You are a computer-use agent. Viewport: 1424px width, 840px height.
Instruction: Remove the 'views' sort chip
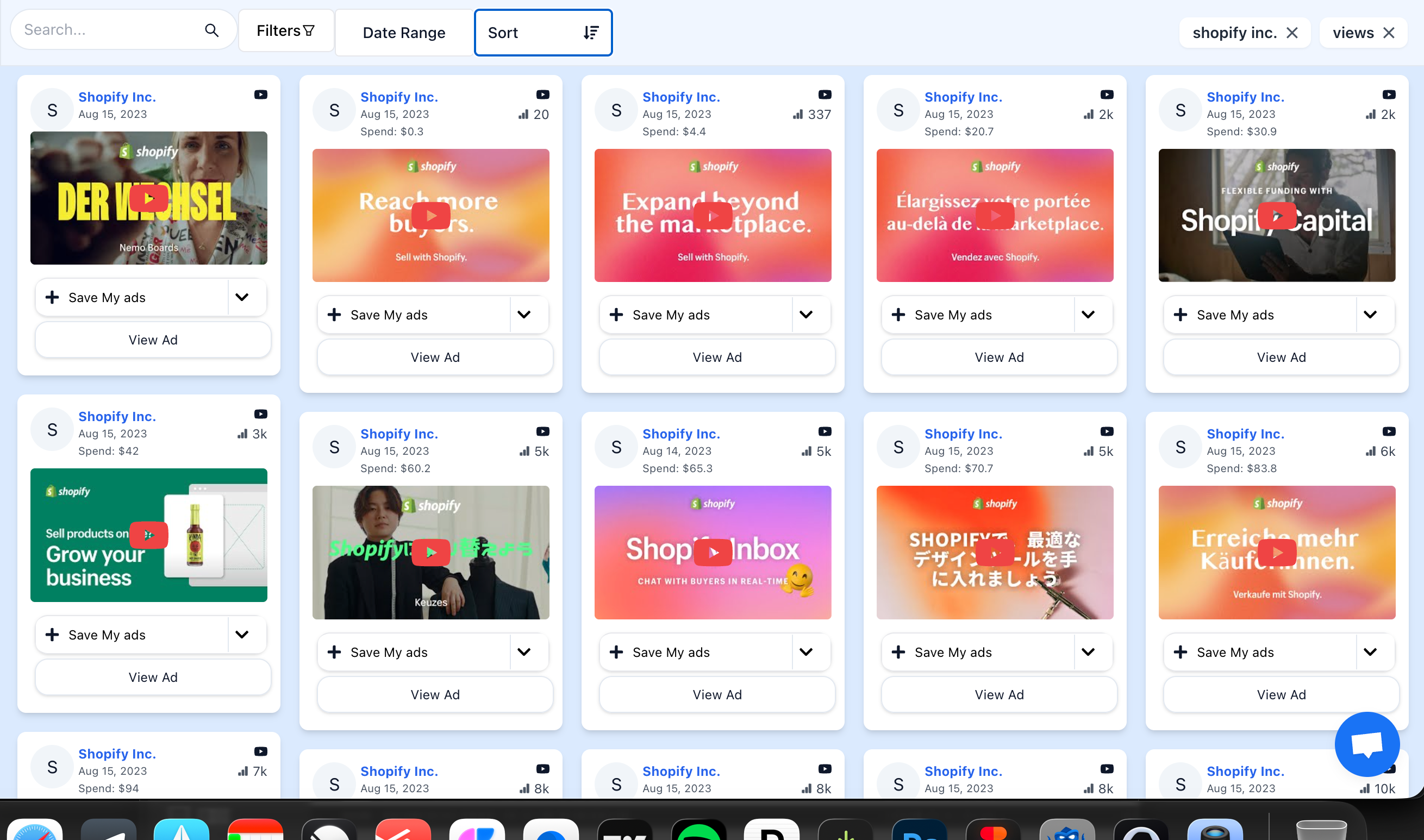[1389, 33]
